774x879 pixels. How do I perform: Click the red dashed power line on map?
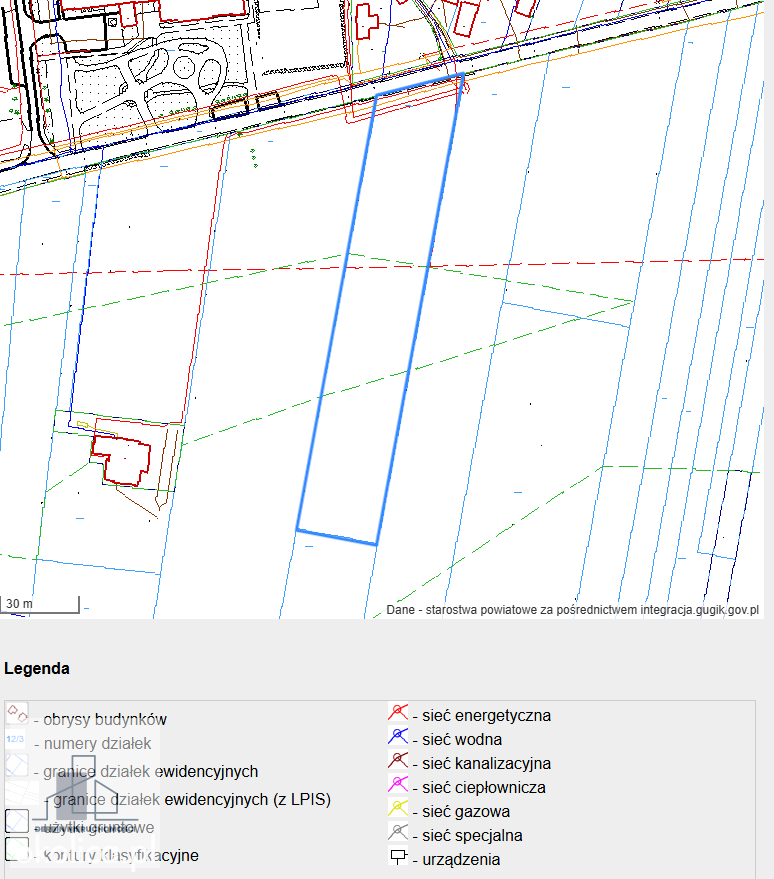pos(381,266)
